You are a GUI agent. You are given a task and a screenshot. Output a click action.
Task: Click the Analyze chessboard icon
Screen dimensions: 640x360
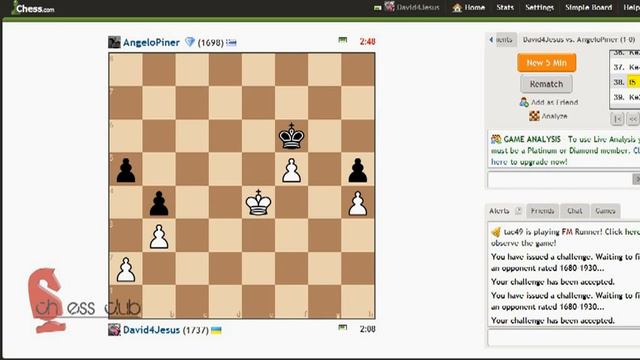tap(534, 116)
